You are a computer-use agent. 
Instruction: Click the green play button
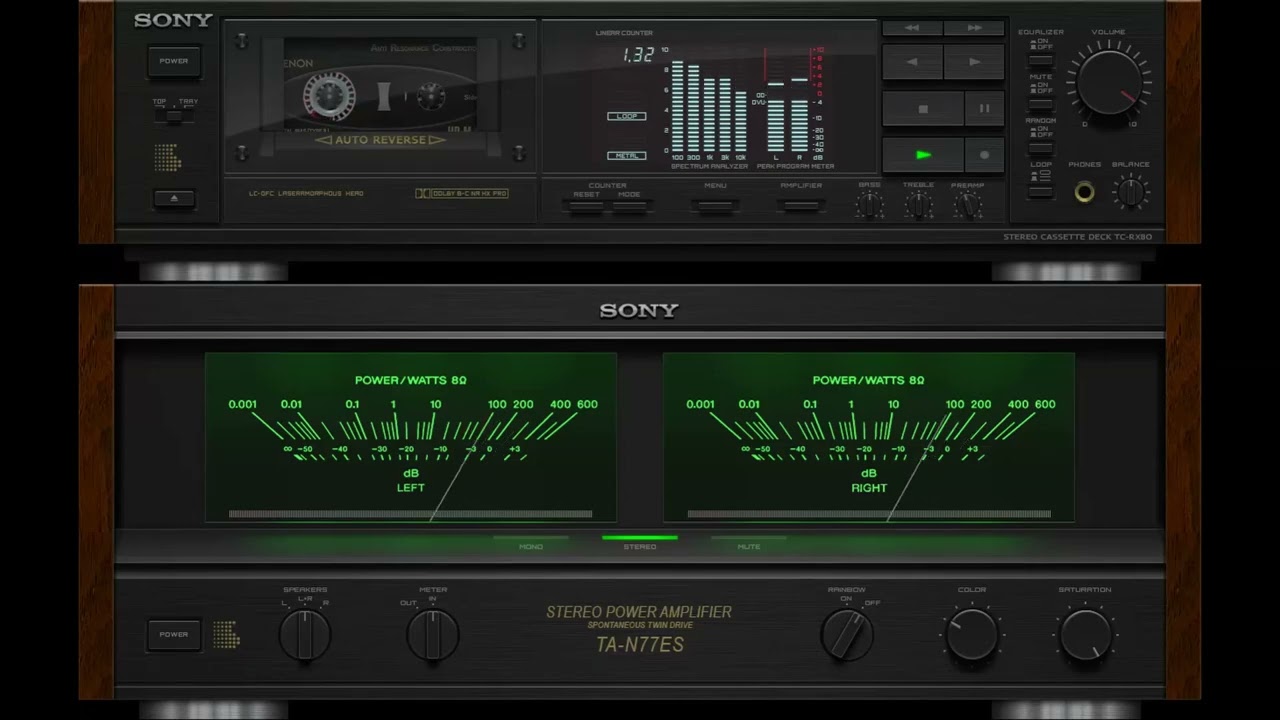923,155
